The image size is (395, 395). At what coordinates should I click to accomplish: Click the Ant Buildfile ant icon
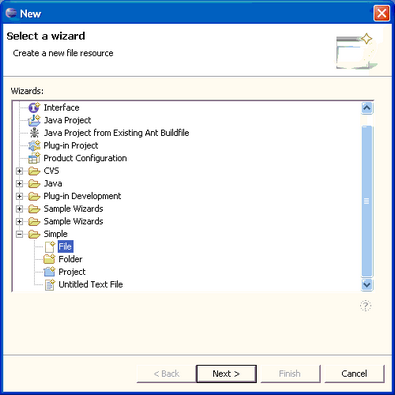point(34,133)
